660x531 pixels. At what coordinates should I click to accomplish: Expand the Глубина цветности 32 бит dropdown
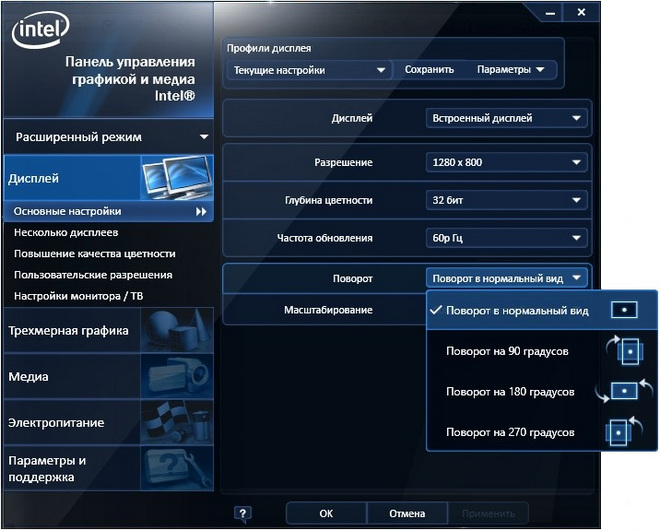[x=507, y=201]
